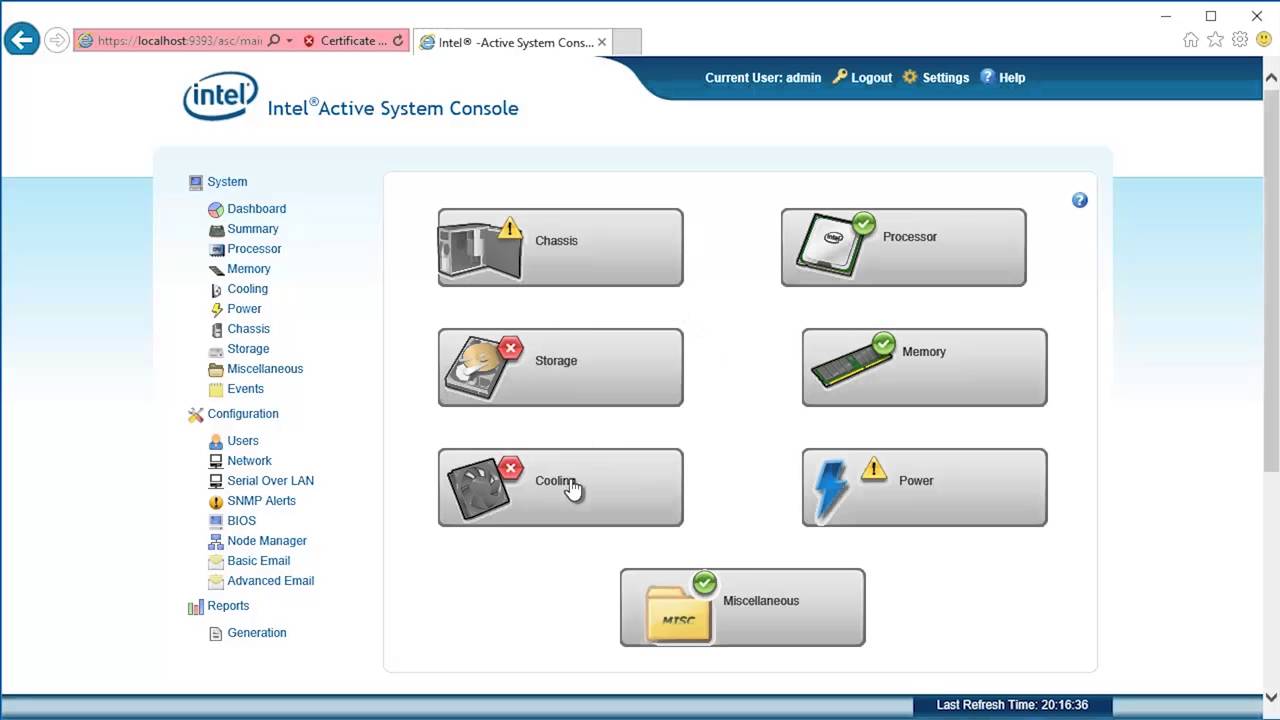
Task: Open browser Tools gear icon
Action: pos(1240,40)
